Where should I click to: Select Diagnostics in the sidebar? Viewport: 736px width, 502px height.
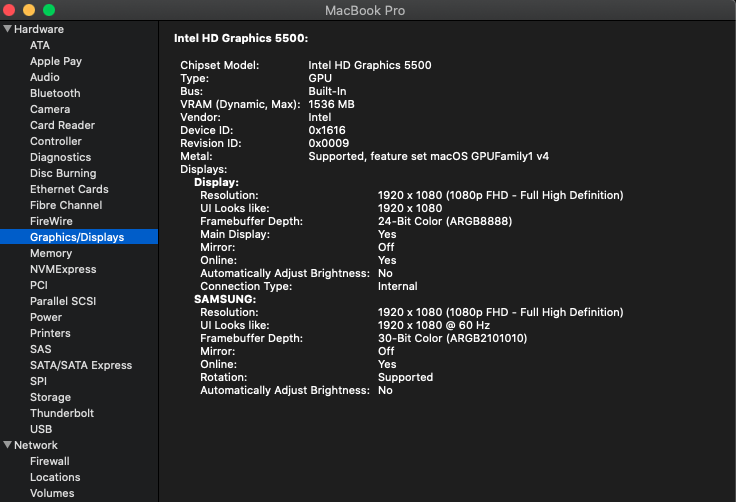pyautogui.click(x=61, y=157)
